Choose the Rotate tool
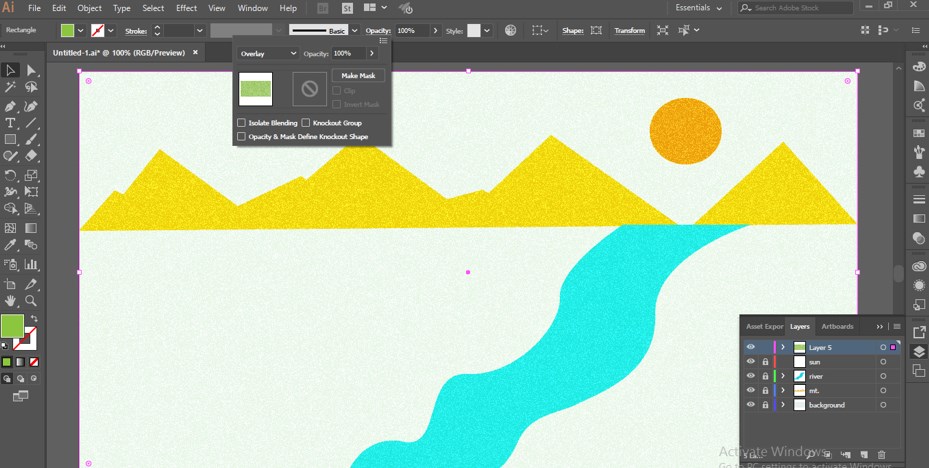 10,175
